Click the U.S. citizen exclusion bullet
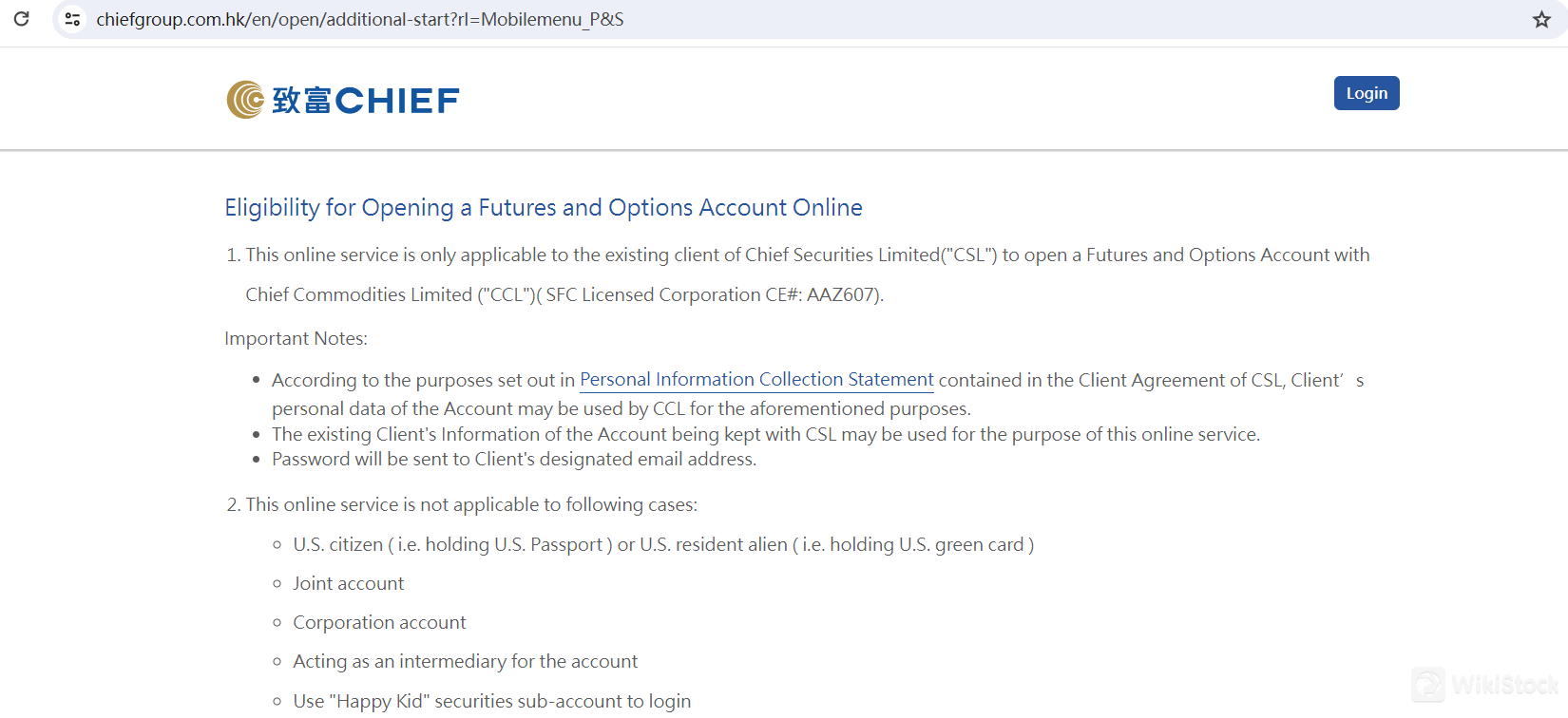Screen dimensions: 1568x718 (x=662, y=544)
